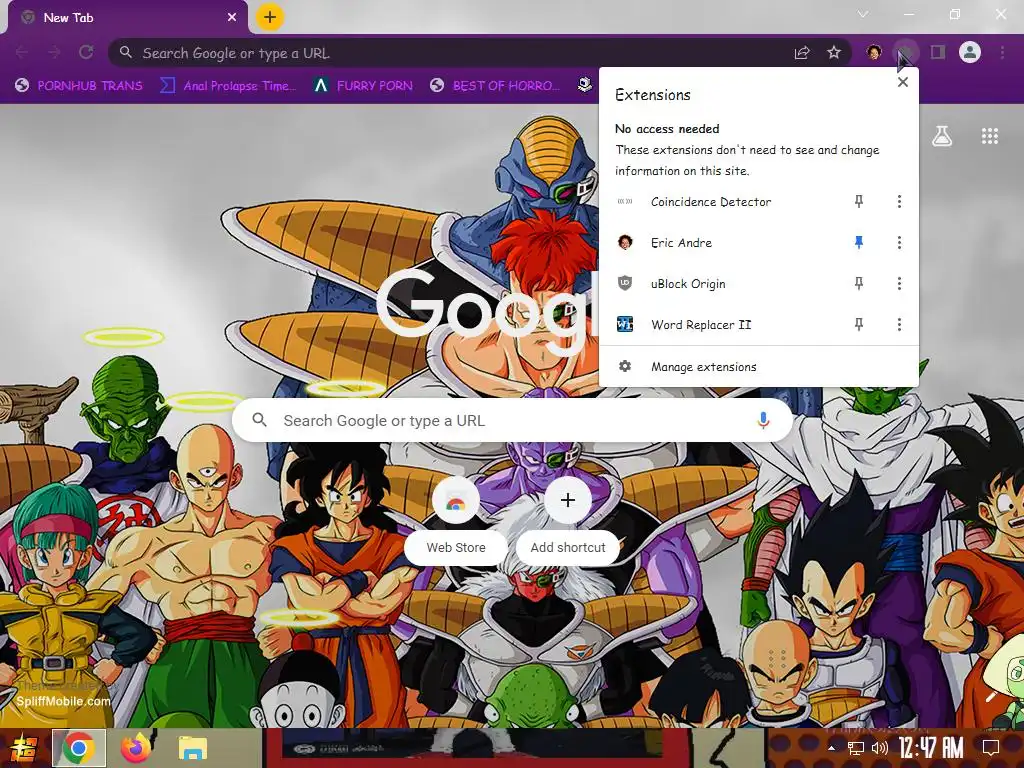Click Add shortcut

coord(568,520)
